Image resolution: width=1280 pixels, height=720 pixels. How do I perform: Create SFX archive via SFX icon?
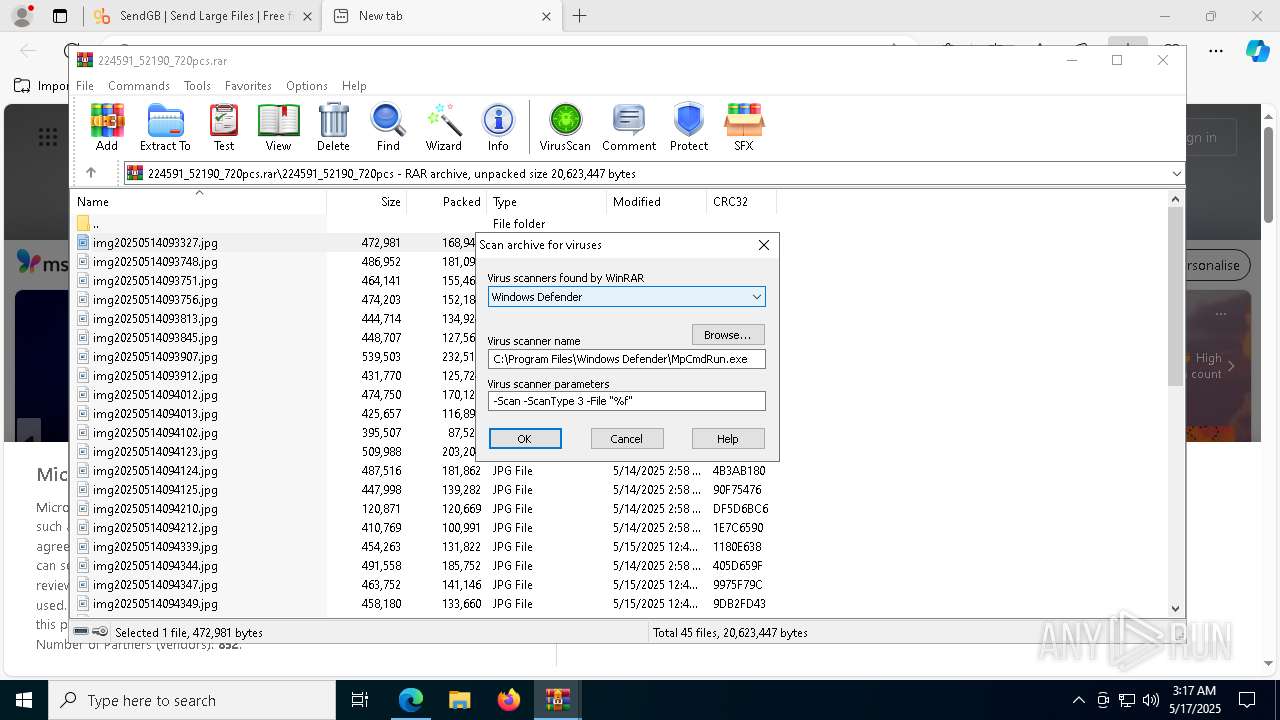pyautogui.click(x=743, y=127)
